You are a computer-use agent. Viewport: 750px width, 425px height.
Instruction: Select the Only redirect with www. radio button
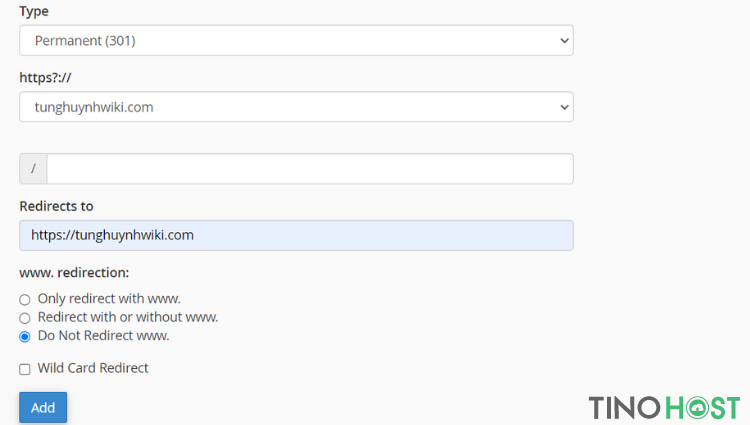point(25,300)
